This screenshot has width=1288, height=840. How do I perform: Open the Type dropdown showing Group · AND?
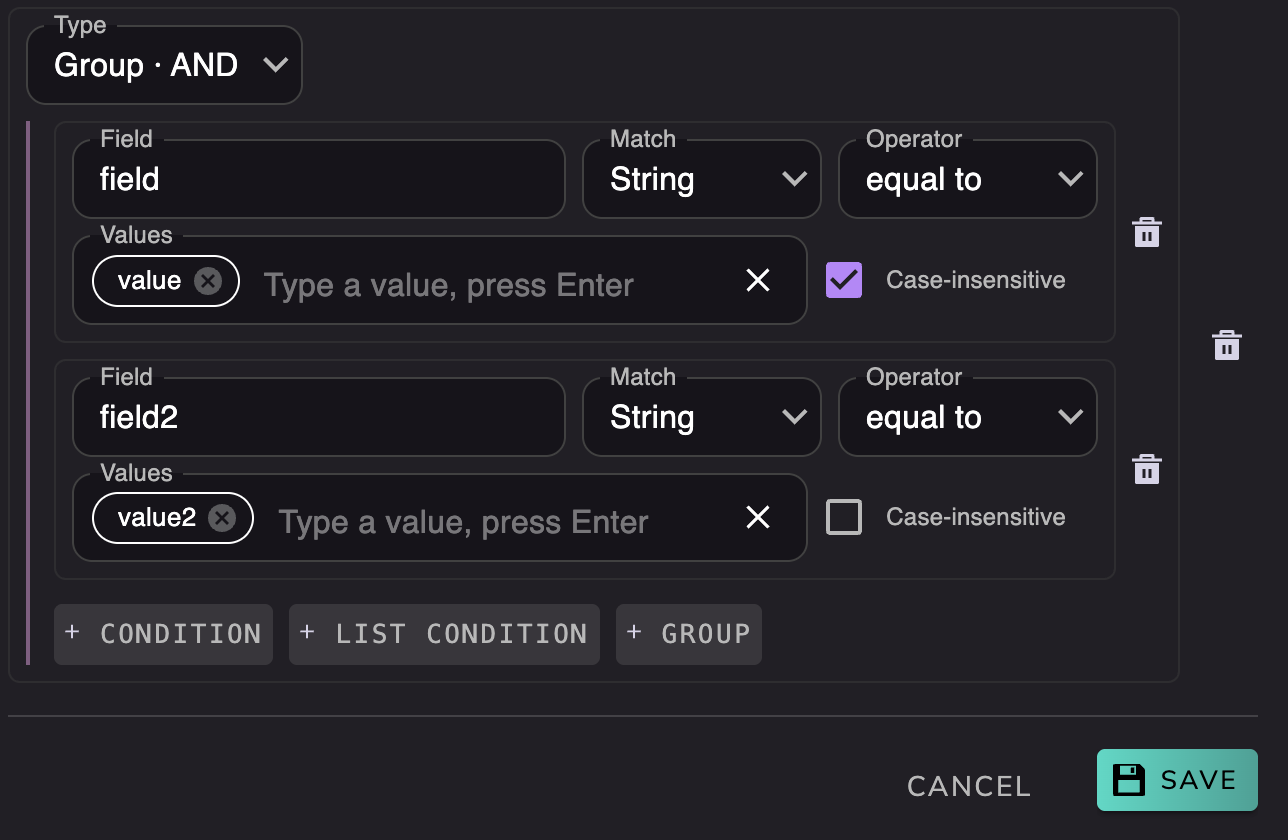[164, 65]
